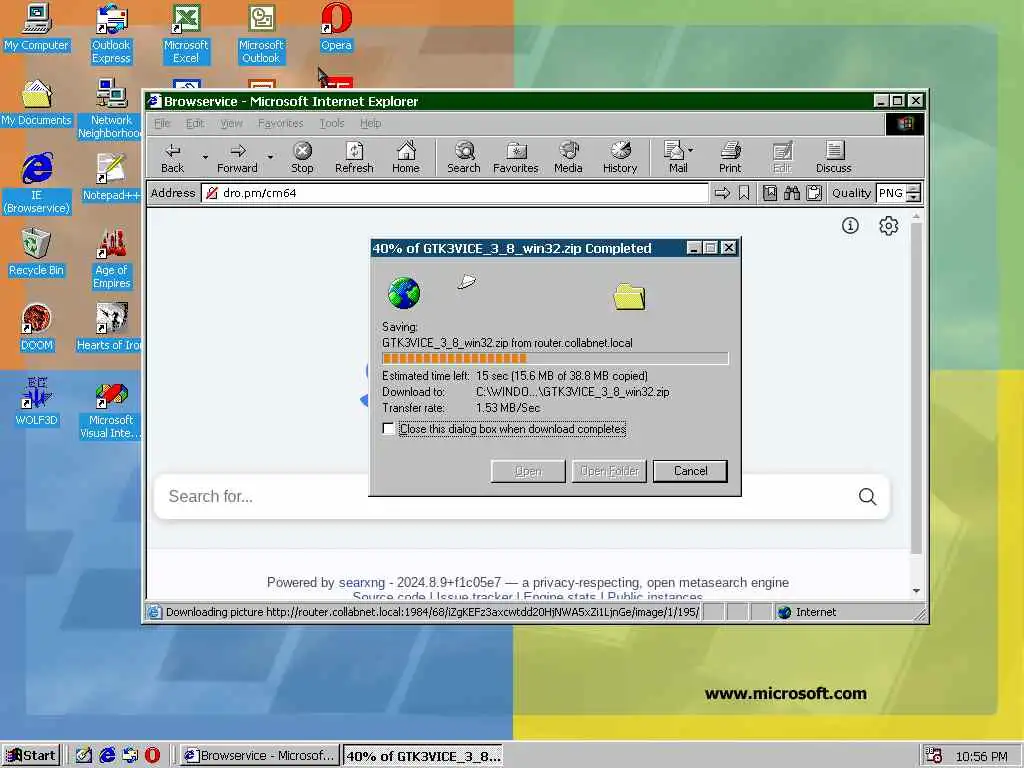Screen dimensions: 1024x768
Task: Open the Discuss toolbar icon
Action: click(x=834, y=157)
